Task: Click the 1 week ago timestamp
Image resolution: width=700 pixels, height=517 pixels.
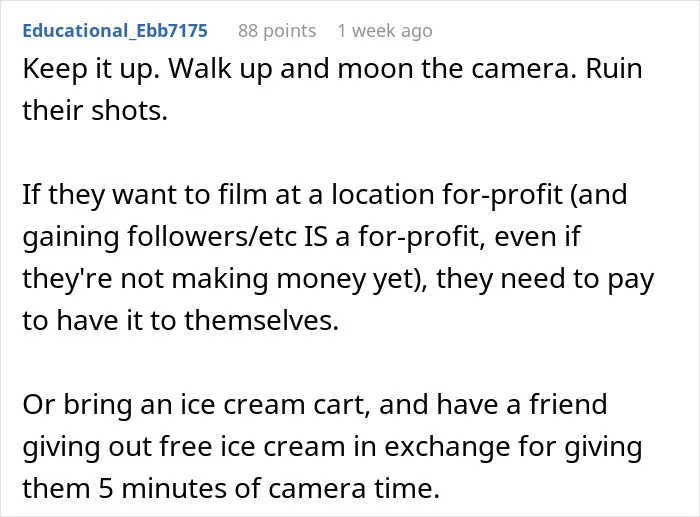Action: 385,31
